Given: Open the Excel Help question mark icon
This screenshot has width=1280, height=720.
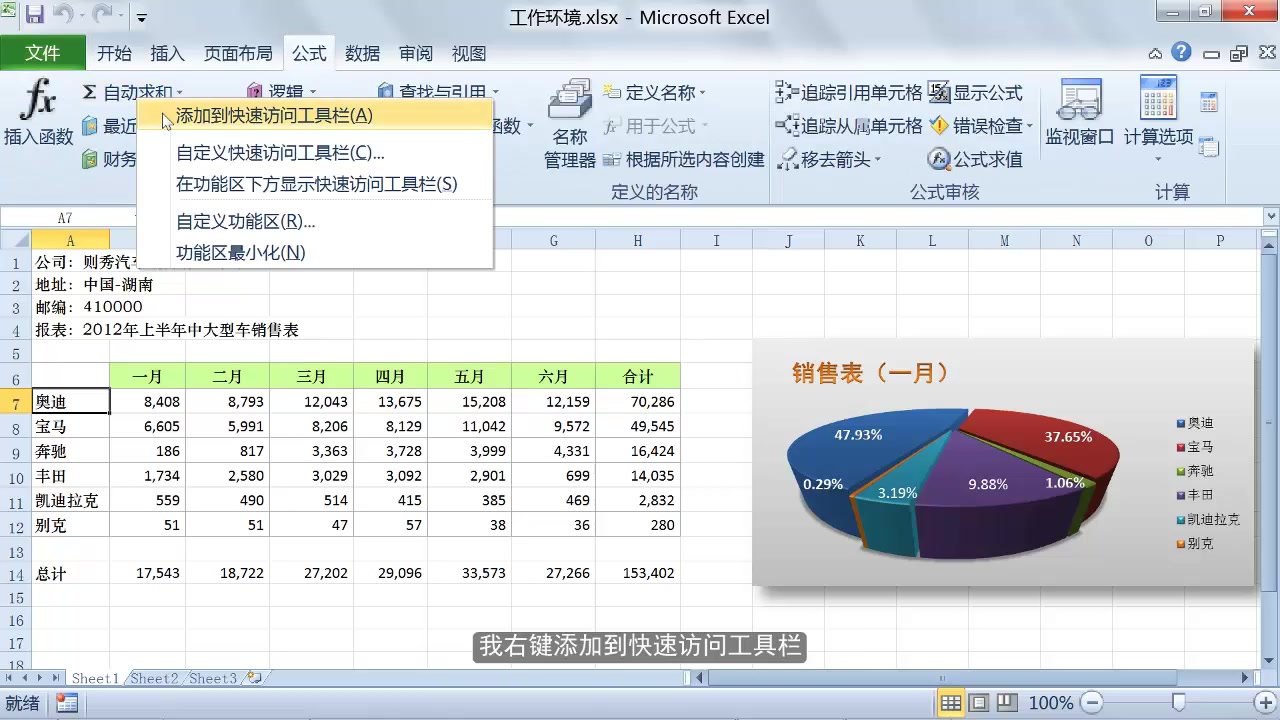Looking at the screenshot, I should click(1181, 53).
